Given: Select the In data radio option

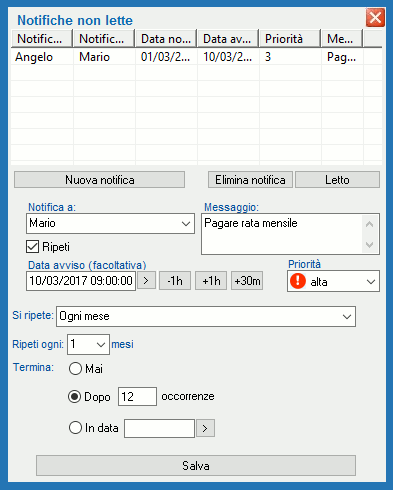Looking at the screenshot, I should coord(75,428).
